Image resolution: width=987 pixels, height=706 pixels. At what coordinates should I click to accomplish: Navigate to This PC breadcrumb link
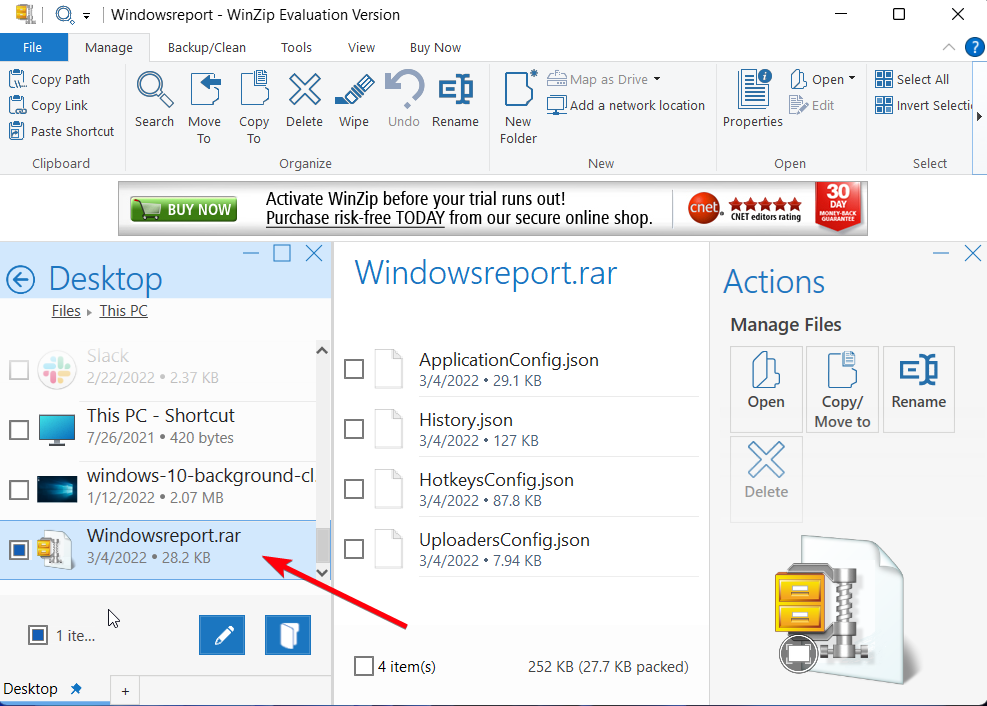(123, 310)
